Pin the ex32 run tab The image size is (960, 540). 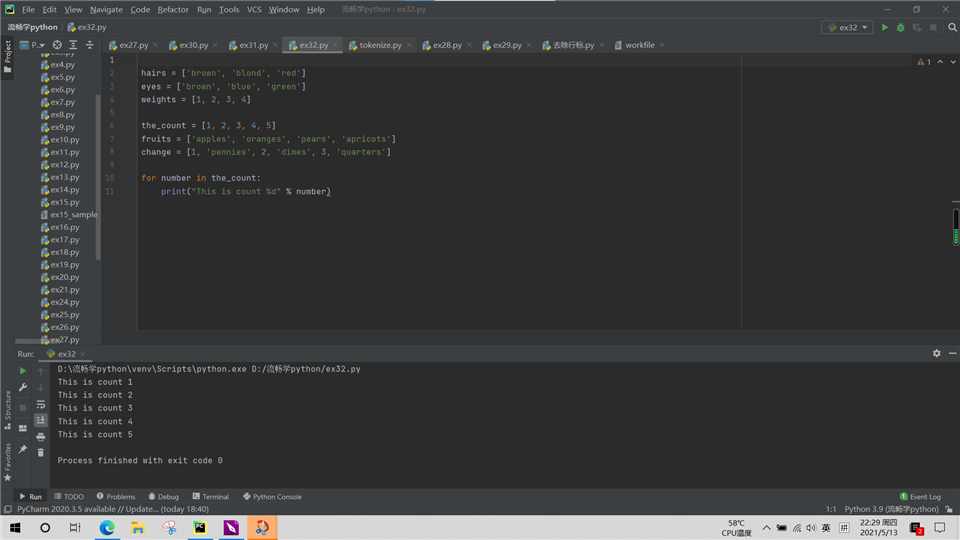23,449
